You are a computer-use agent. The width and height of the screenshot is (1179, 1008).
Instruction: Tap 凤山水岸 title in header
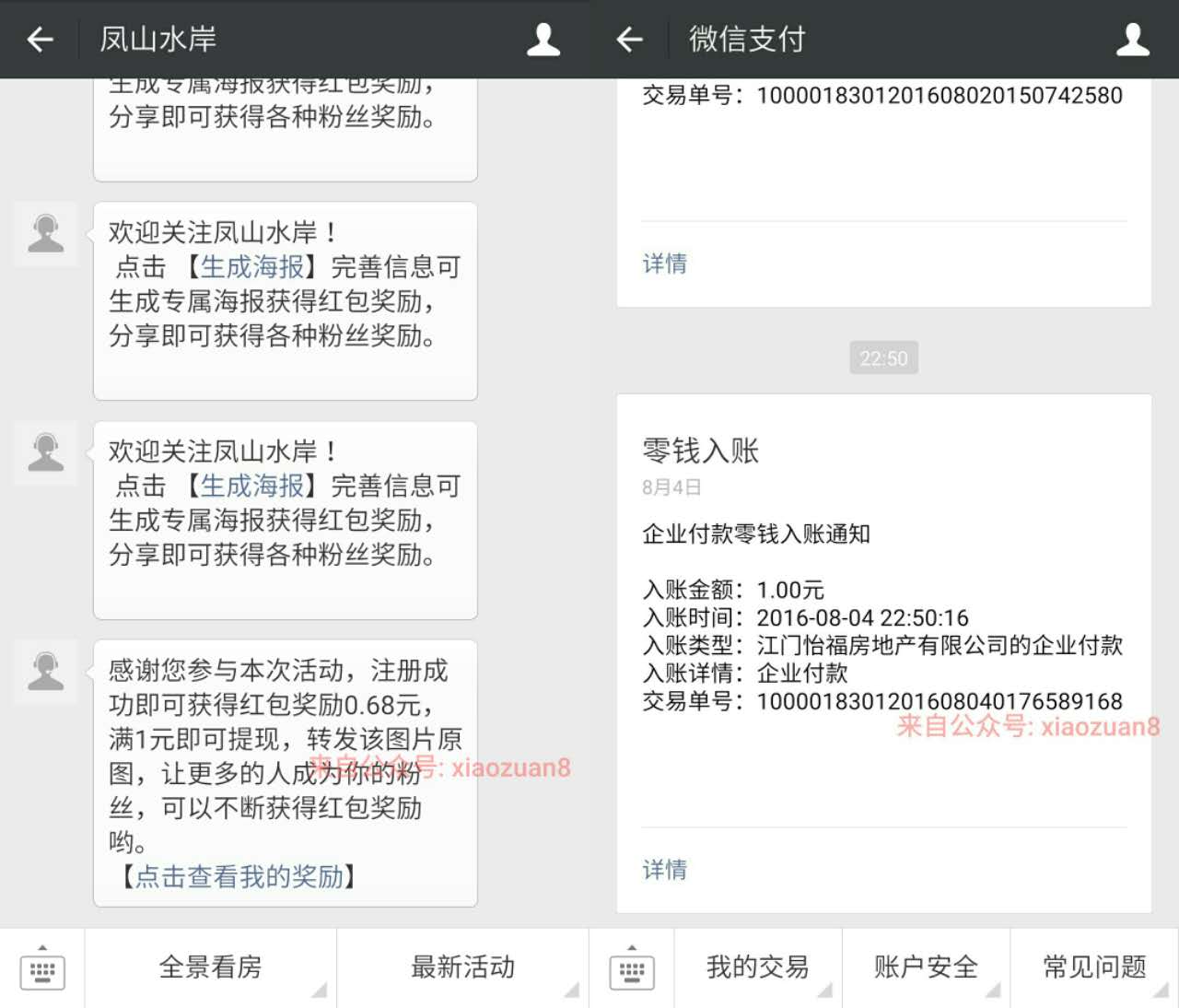(x=158, y=40)
